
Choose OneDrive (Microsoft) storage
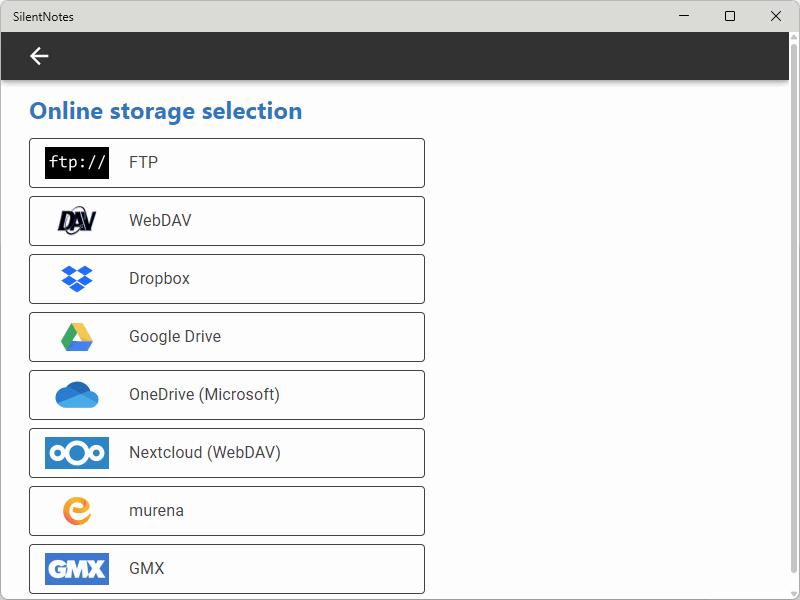point(204,395)
